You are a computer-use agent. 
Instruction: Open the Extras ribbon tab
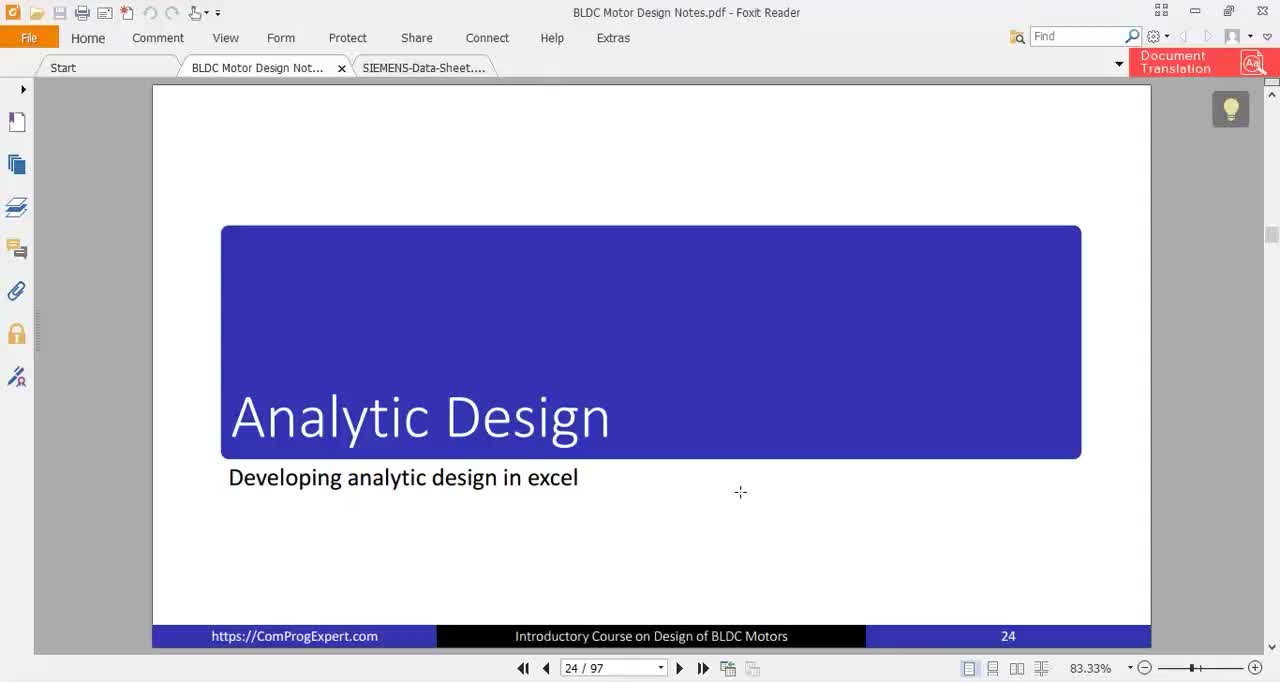tap(613, 38)
